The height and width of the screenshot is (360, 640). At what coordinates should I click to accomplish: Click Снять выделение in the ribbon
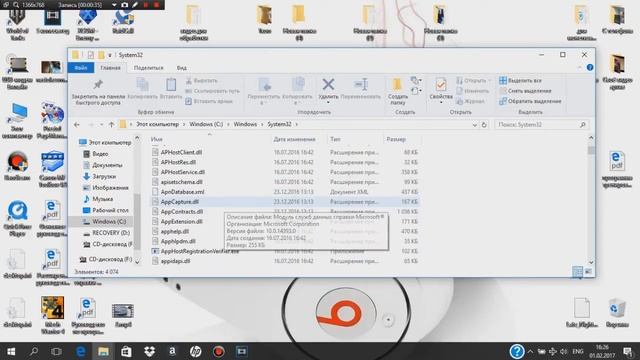tap(525, 91)
